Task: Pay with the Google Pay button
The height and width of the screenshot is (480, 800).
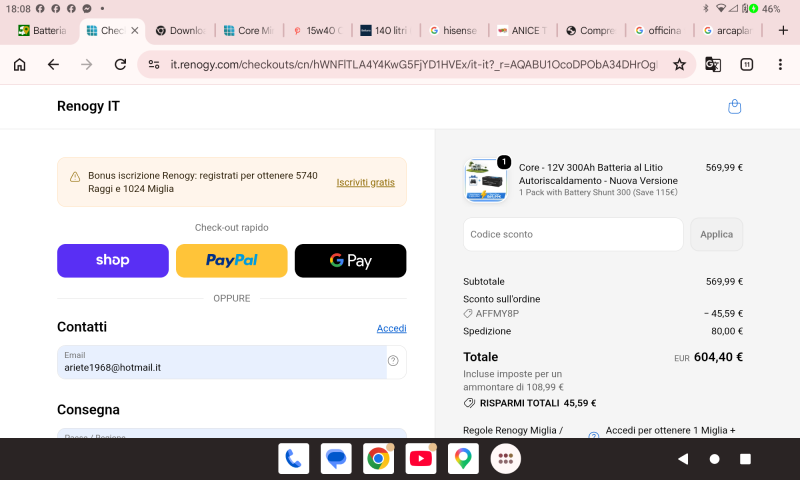Action: (x=351, y=261)
